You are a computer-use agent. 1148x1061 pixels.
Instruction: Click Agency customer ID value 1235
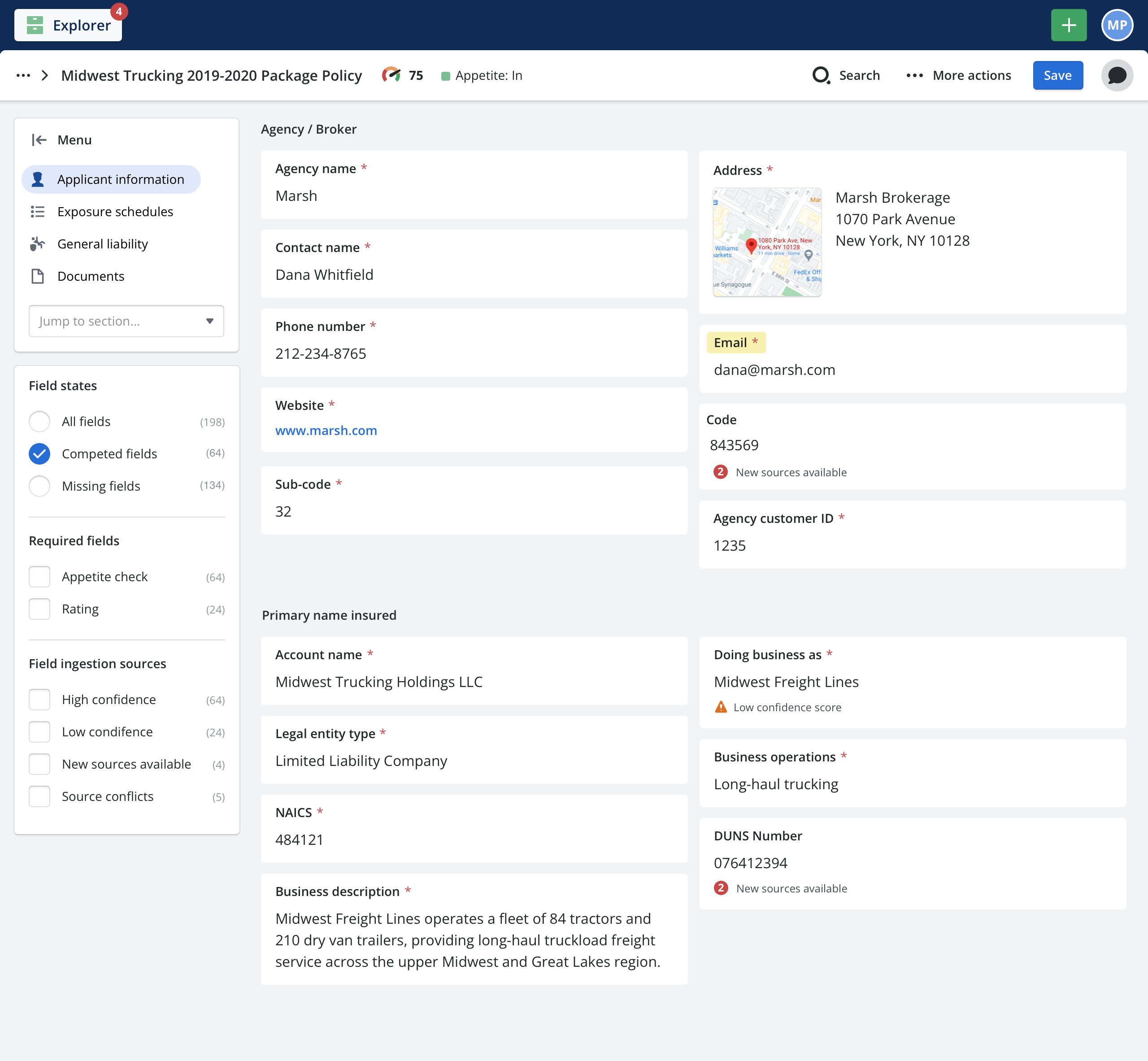pyautogui.click(x=729, y=545)
